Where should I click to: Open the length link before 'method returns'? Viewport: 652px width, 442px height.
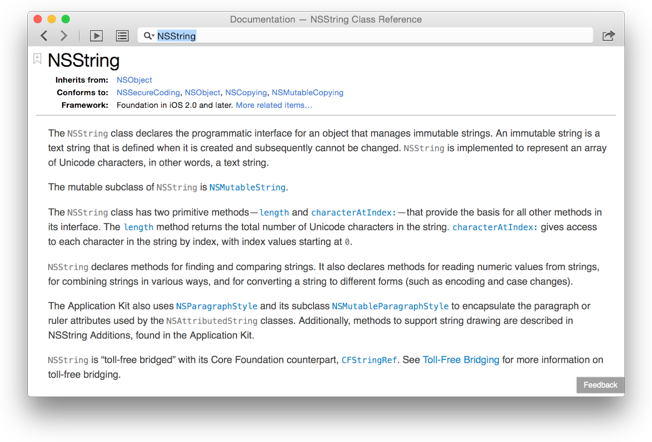click(x=138, y=227)
